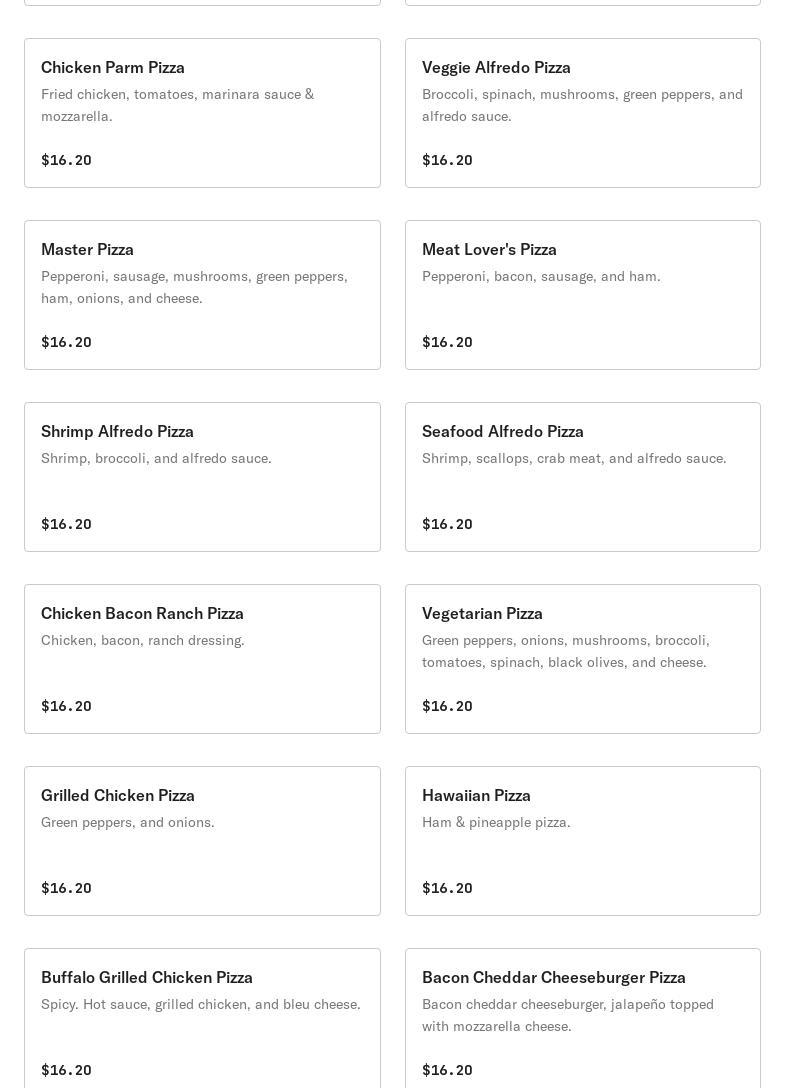Select the Seafood Alfredo Pizza card
This screenshot has height=1088, width=785.
[582, 477]
